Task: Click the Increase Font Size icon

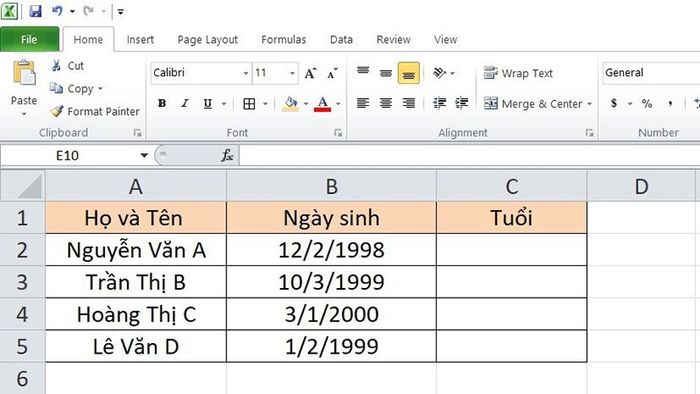Action: 310,73
